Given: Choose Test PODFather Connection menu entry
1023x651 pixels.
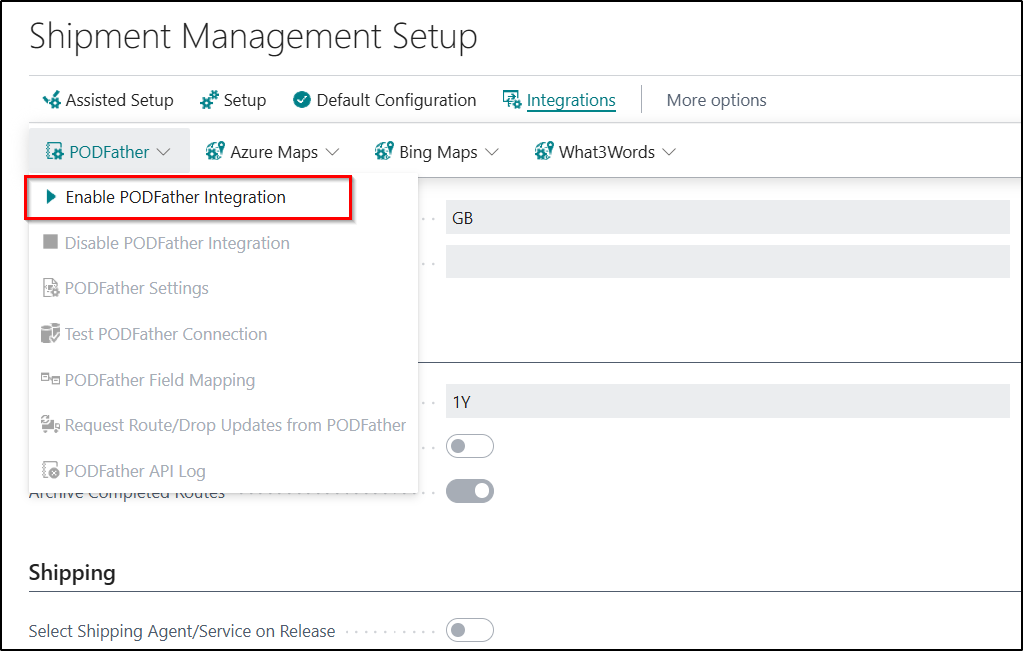Looking at the screenshot, I should coord(223,334).
